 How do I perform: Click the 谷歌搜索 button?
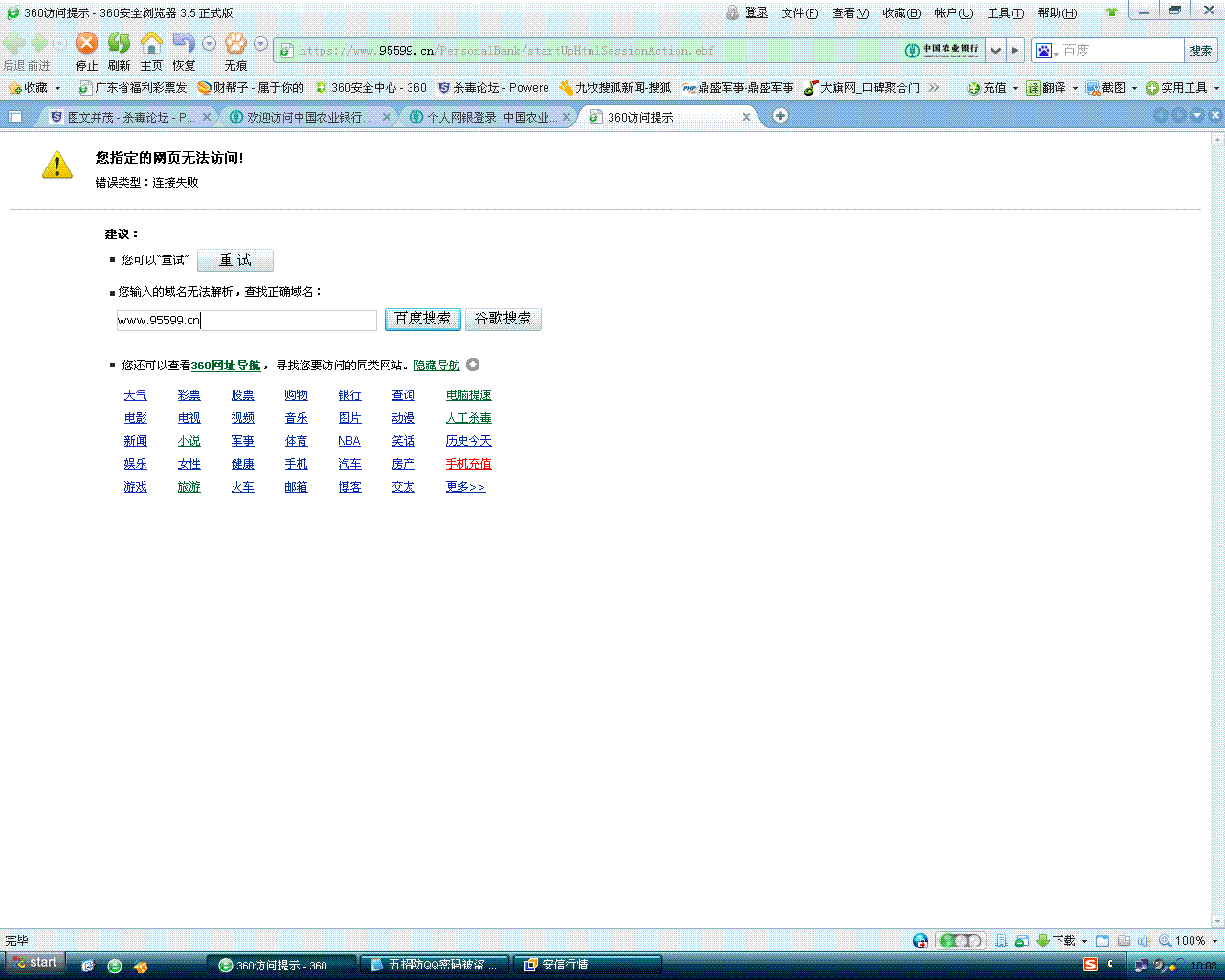click(503, 319)
